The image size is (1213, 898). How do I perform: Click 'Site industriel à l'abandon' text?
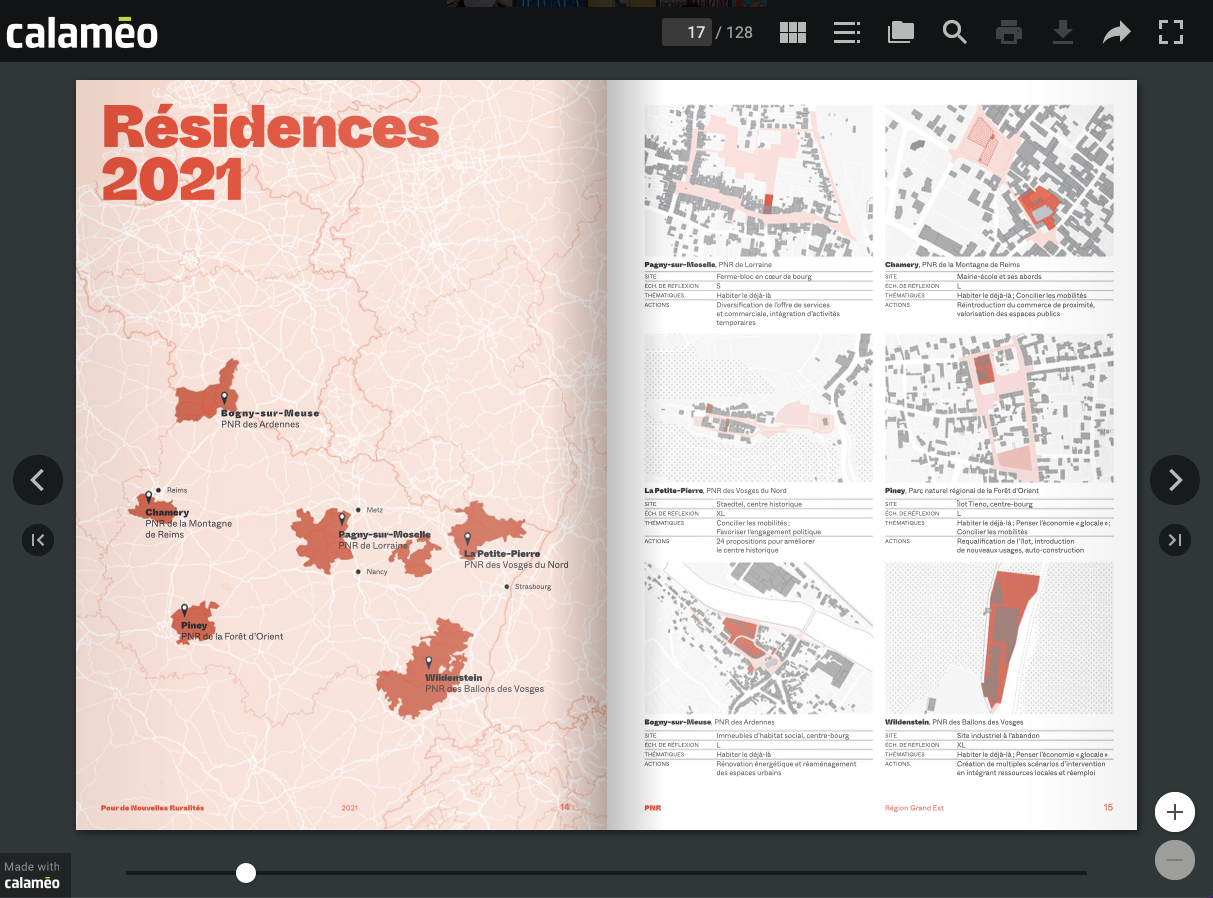coord(998,735)
